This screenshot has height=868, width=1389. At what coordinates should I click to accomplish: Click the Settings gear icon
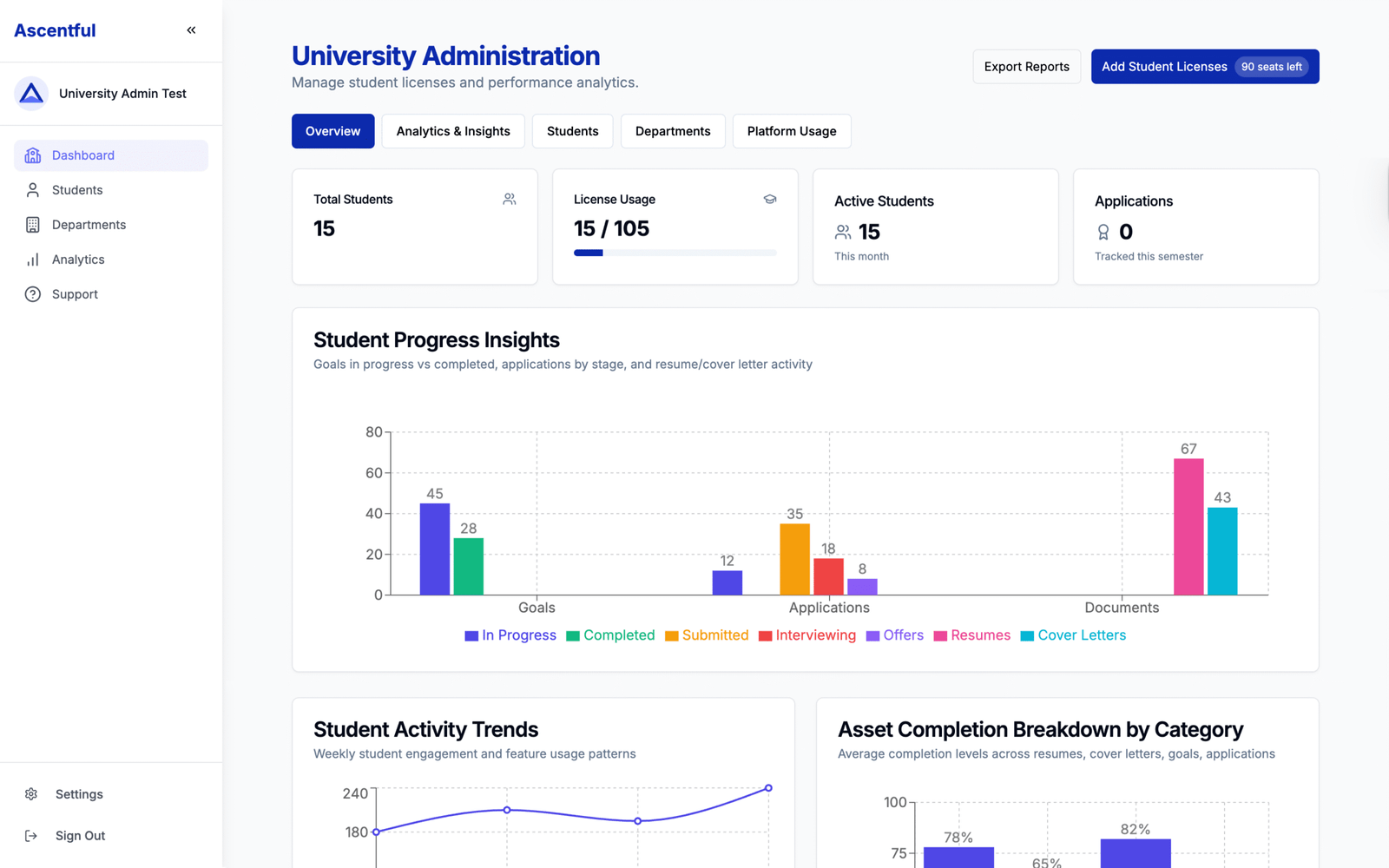31,794
